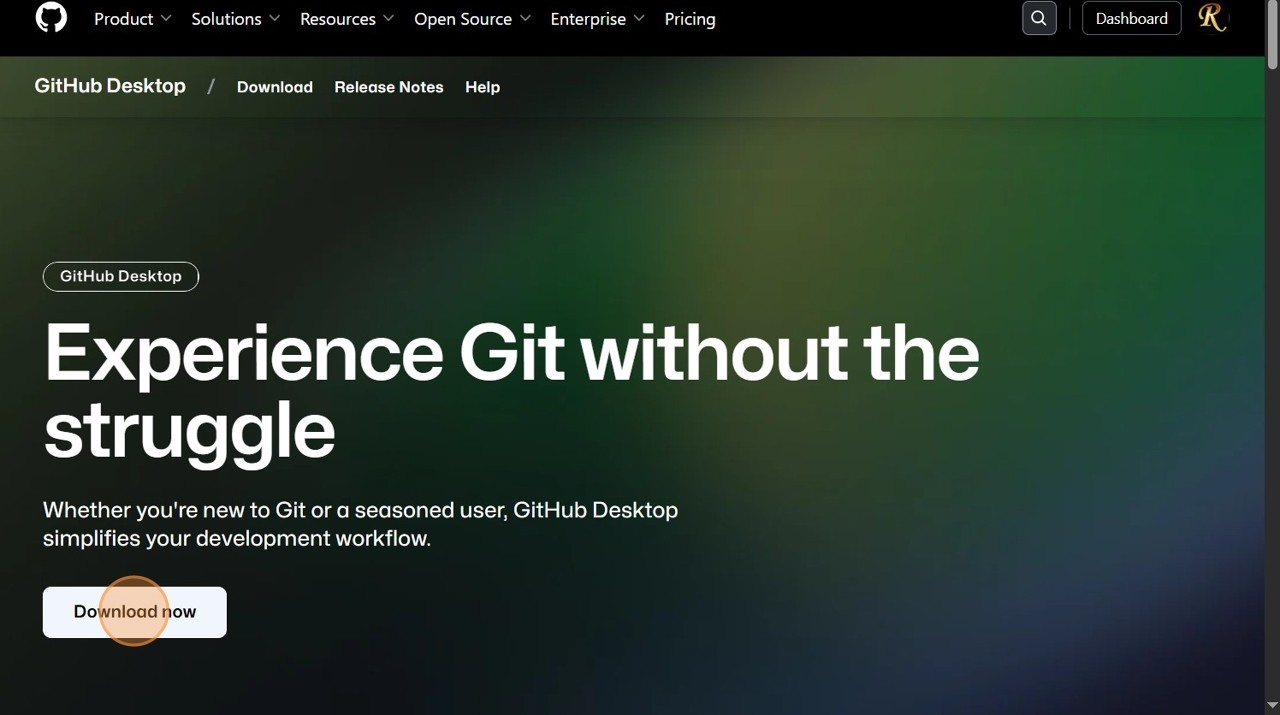Image resolution: width=1280 pixels, height=715 pixels.
Task: Expand the Solutions dropdown menu
Action: pyautogui.click(x=236, y=19)
